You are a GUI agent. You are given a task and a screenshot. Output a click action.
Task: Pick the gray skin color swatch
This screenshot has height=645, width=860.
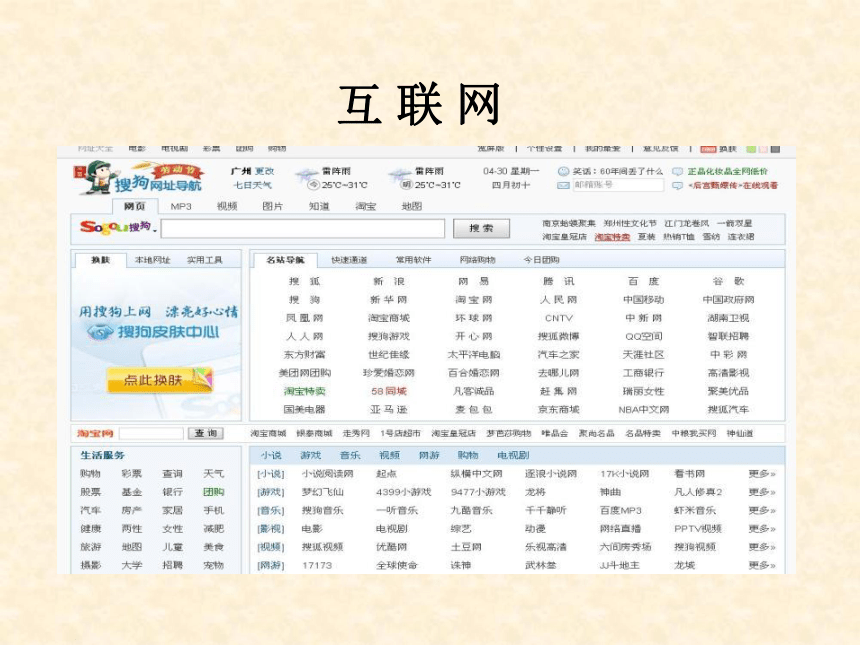click(776, 149)
